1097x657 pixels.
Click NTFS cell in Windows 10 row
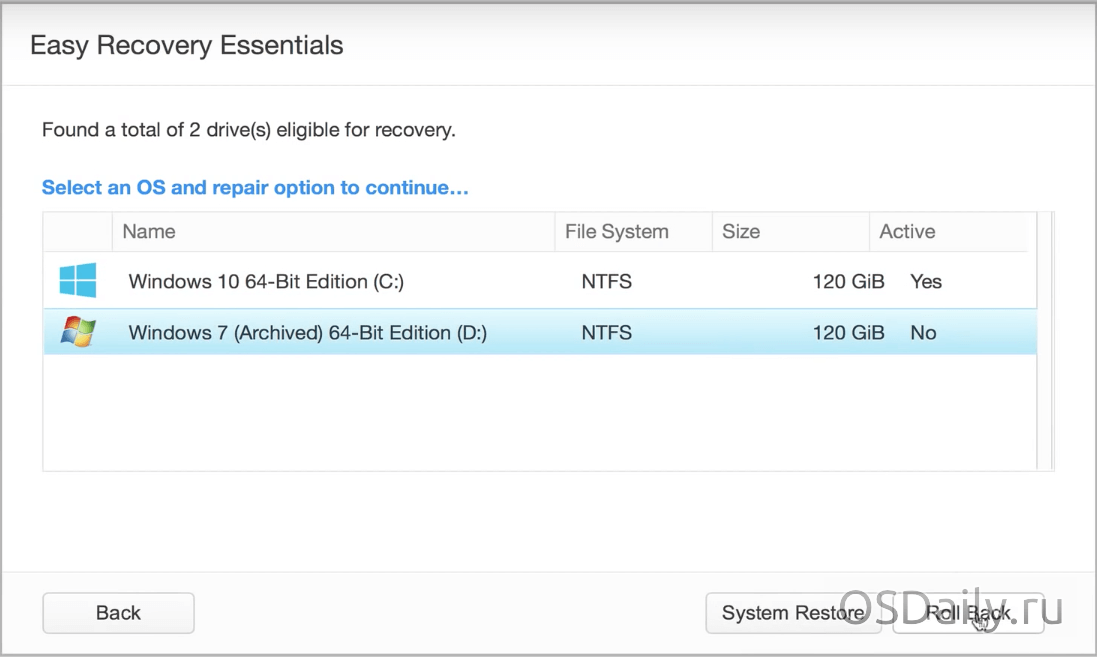tap(606, 282)
